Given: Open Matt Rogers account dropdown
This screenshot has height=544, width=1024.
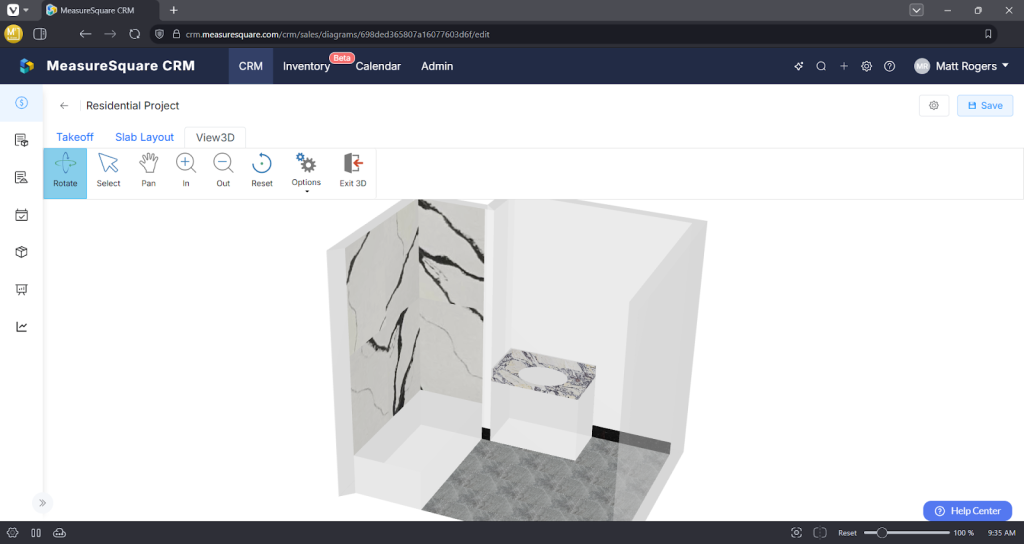Looking at the screenshot, I should [961, 66].
